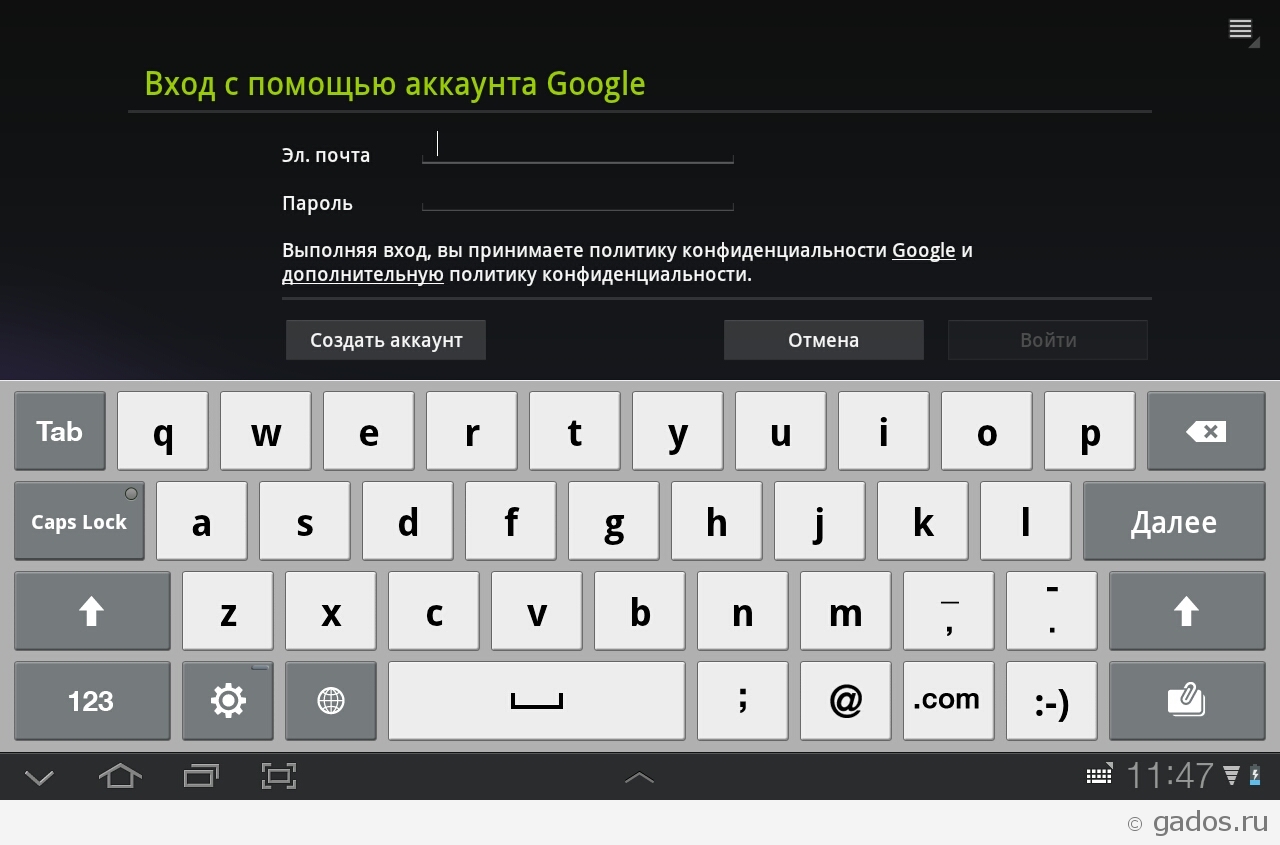The width and height of the screenshot is (1280, 845).
Task: Tap the smiley :-) key
Action: [x=1052, y=701]
